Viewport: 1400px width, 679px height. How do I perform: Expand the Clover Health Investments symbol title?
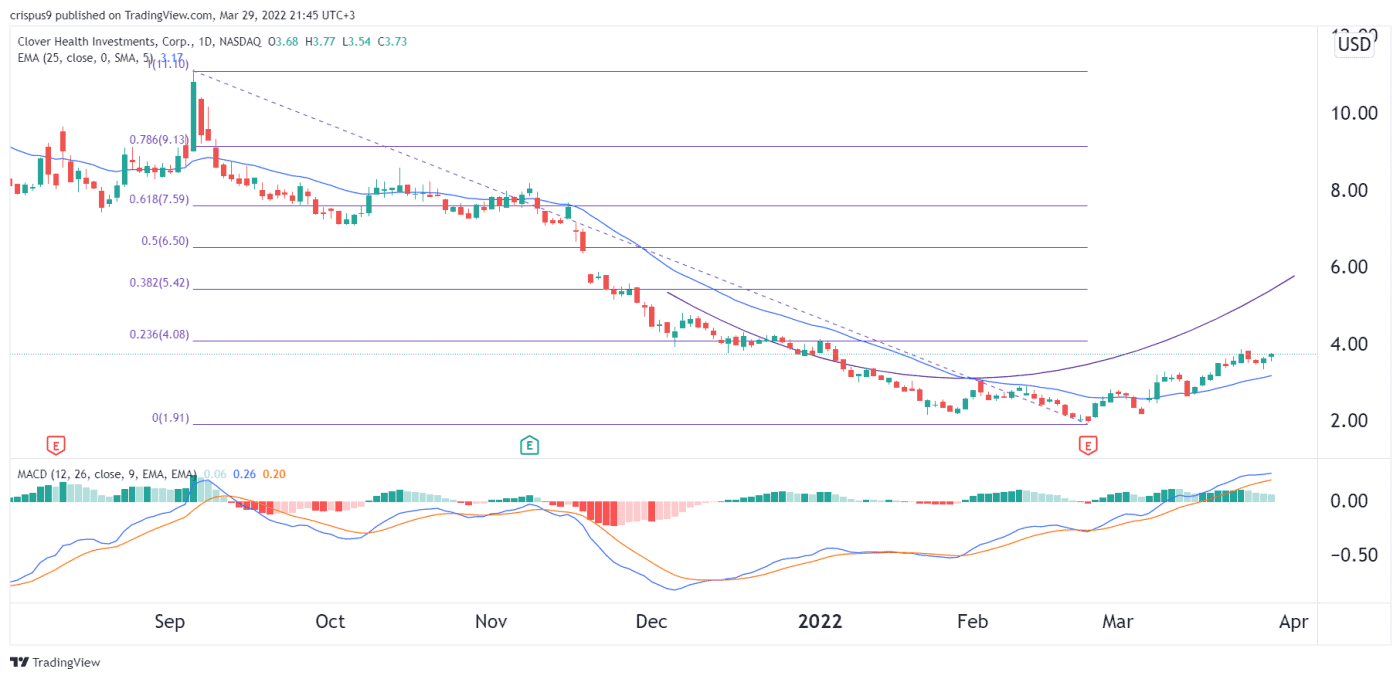coord(105,42)
